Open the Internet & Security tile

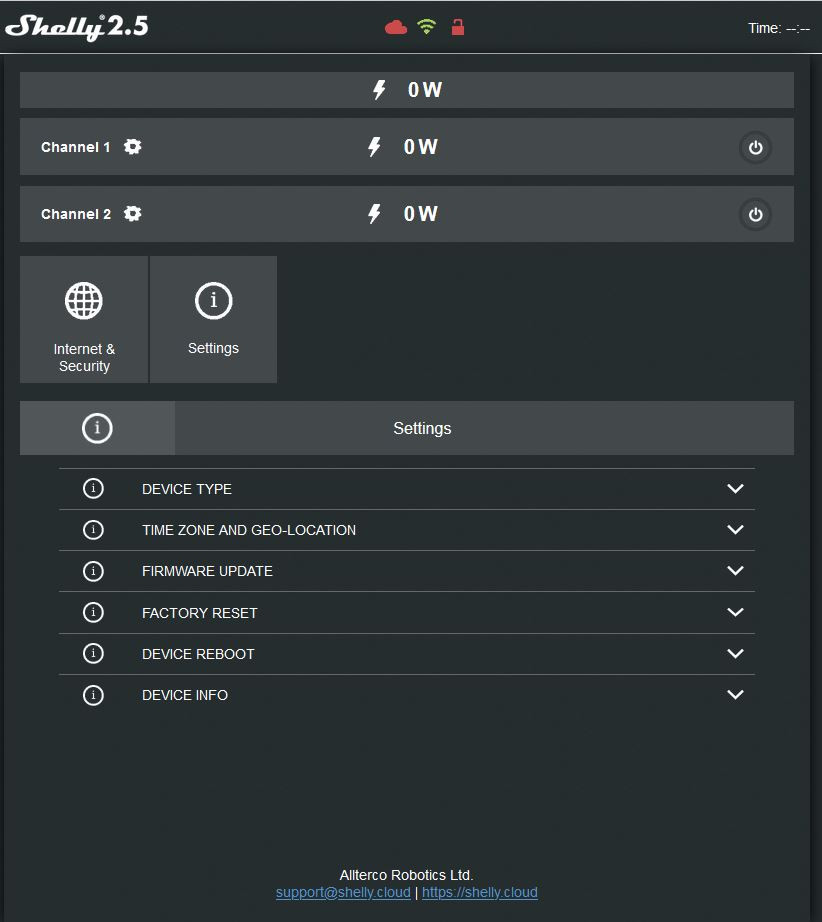84,320
